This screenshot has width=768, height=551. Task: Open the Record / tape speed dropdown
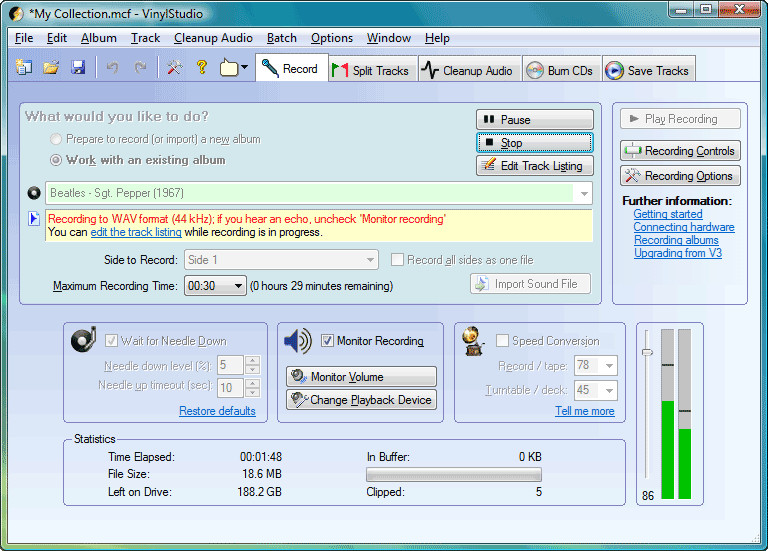tap(609, 365)
